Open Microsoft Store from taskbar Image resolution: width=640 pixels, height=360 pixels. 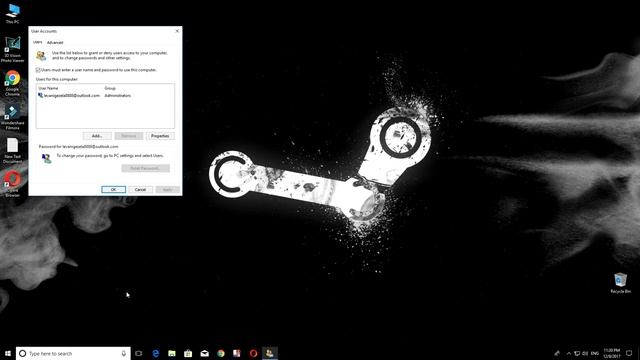click(188, 353)
